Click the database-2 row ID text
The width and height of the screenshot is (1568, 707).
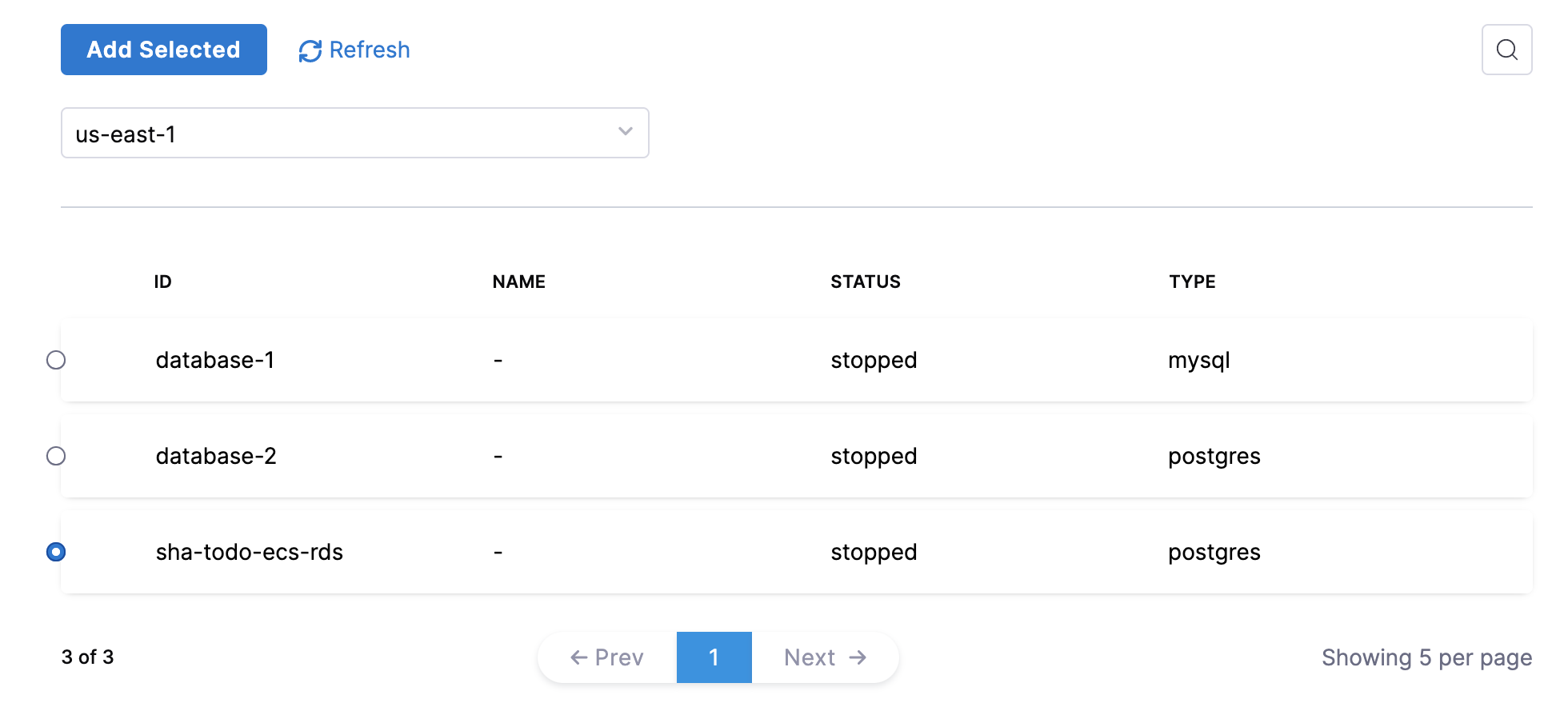(216, 456)
